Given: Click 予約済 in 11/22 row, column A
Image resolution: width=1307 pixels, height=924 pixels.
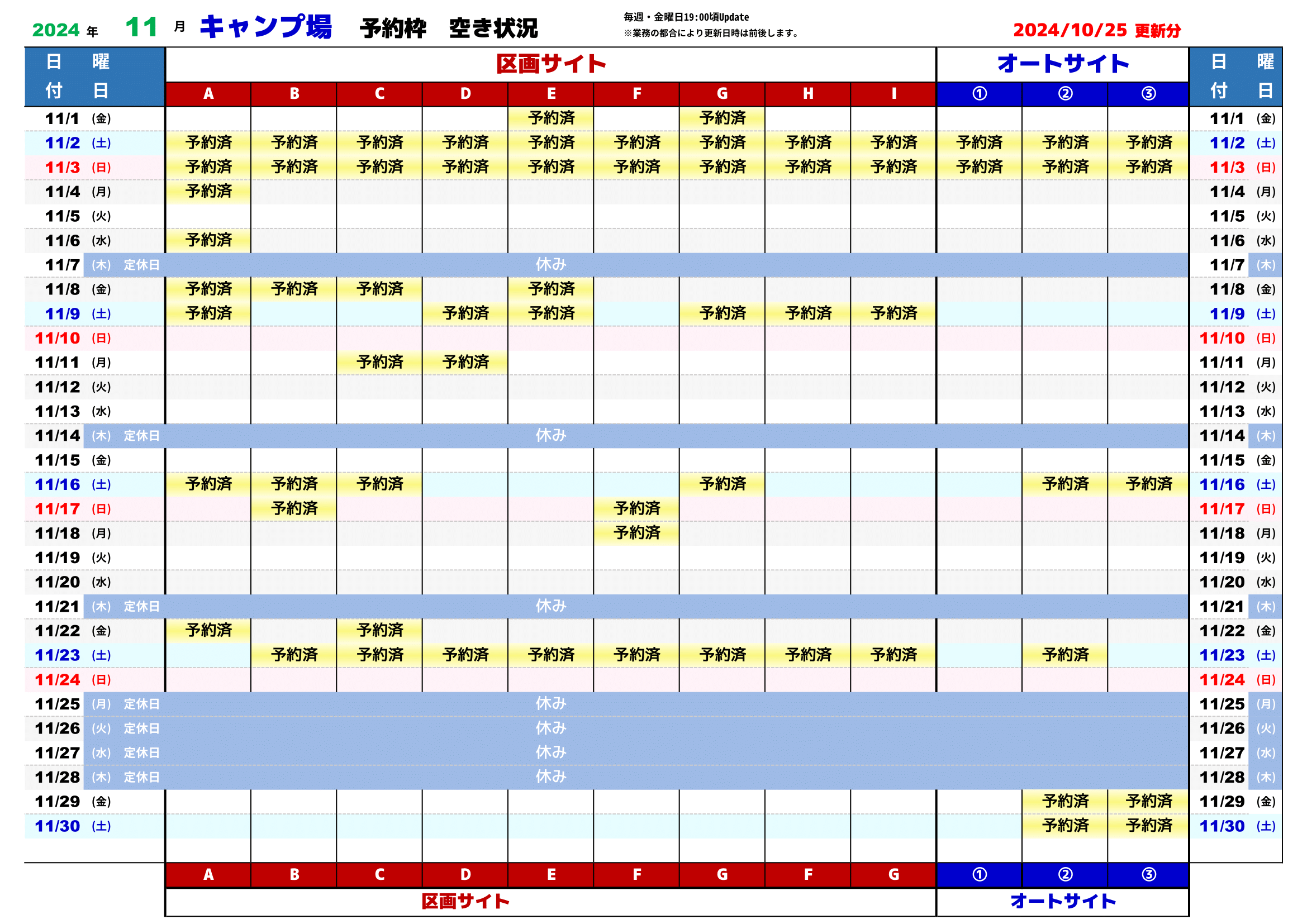Looking at the screenshot, I should coord(208,630).
